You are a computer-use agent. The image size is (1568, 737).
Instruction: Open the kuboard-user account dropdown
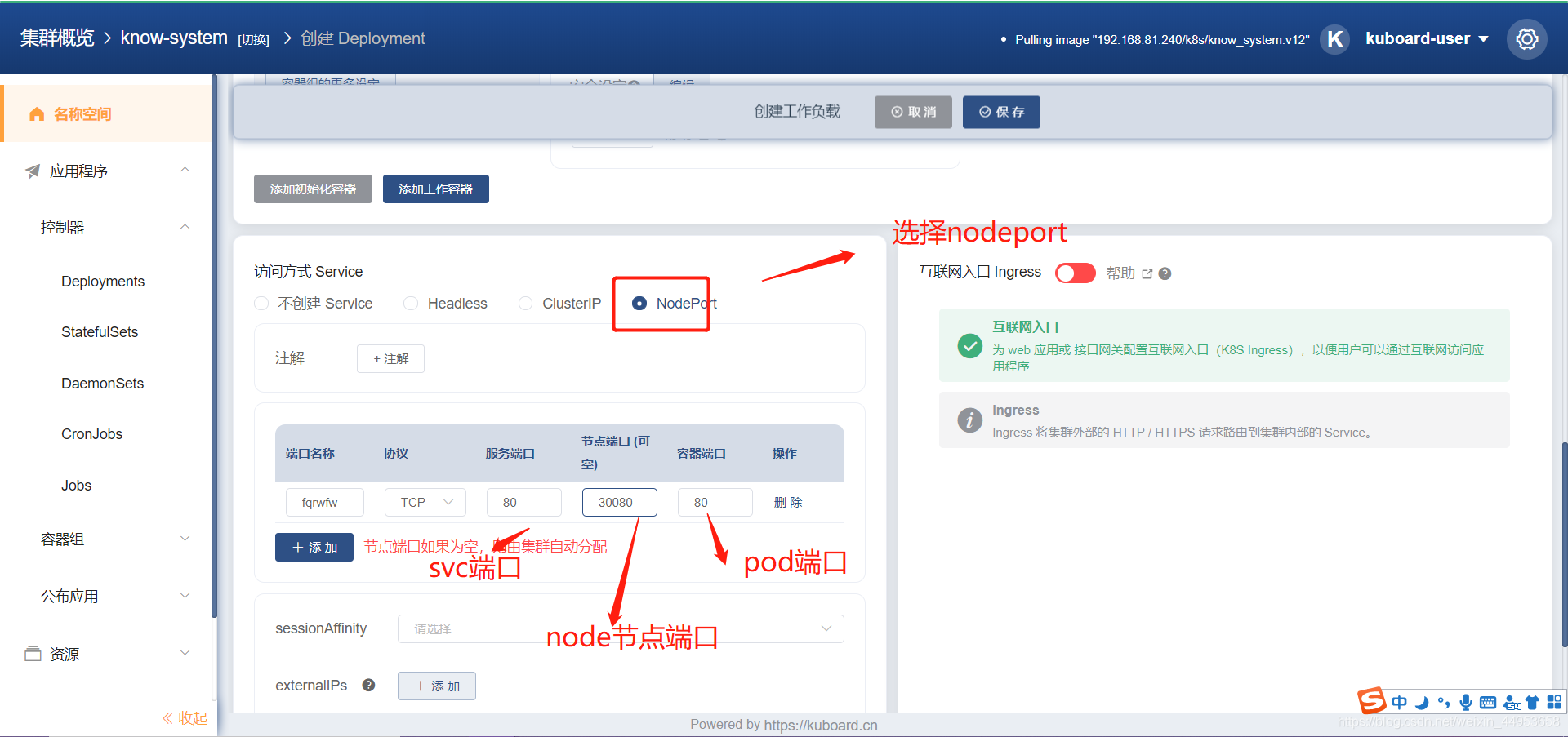(1427, 38)
